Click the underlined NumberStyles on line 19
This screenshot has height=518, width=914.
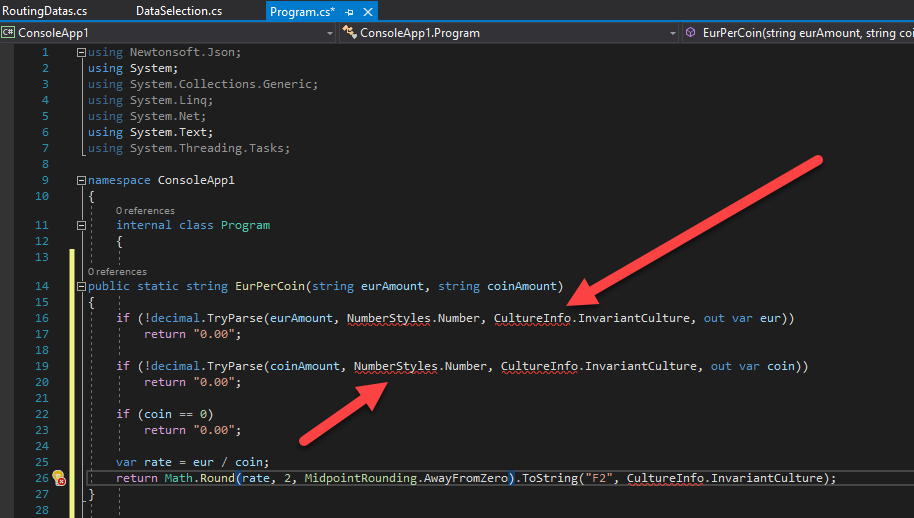[395, 366]
